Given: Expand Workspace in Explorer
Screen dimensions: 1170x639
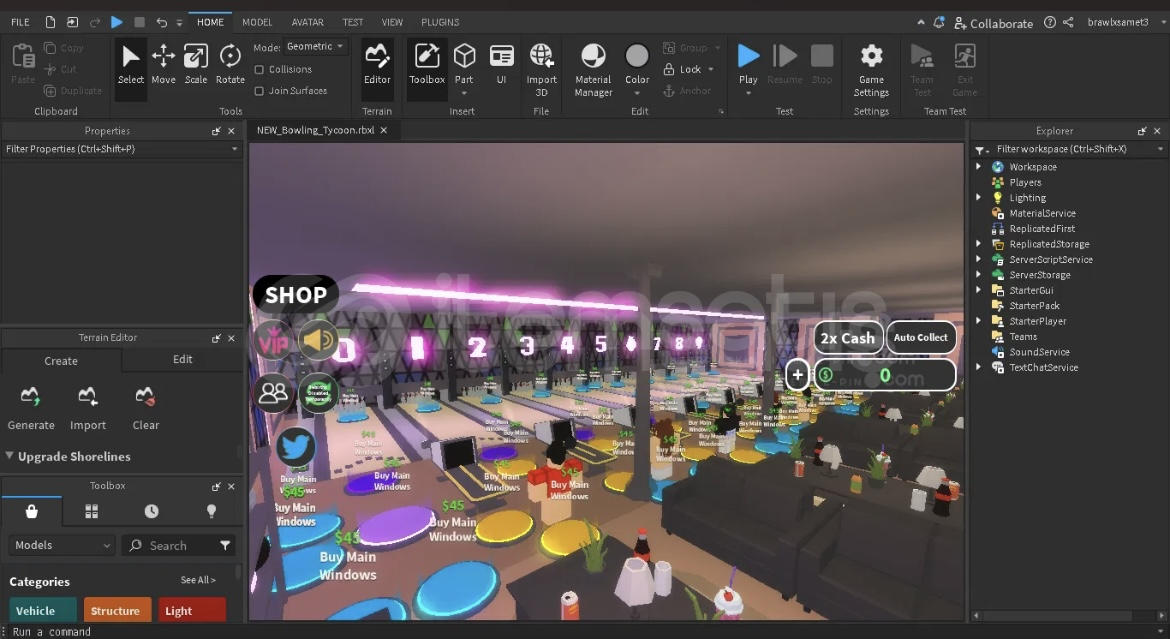Looking at the screenshot, I should click(978, 166).
